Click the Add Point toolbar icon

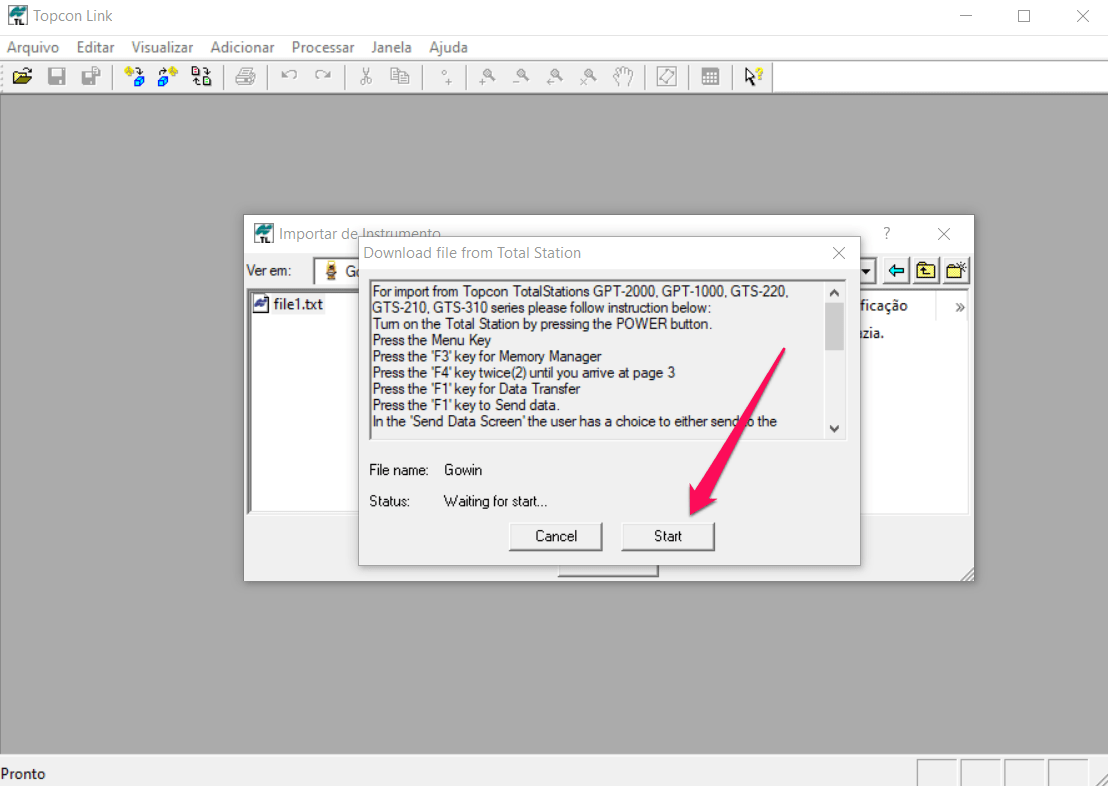[446, 76]
